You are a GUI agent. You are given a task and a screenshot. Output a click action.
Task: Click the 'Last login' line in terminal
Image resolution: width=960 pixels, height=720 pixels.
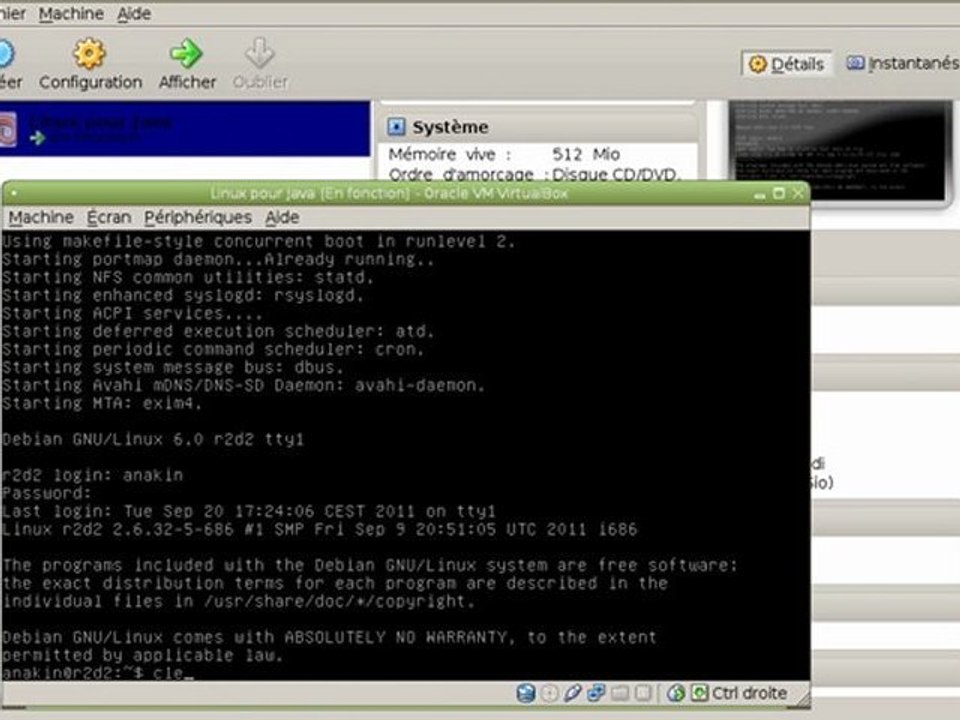coord(249,511)
